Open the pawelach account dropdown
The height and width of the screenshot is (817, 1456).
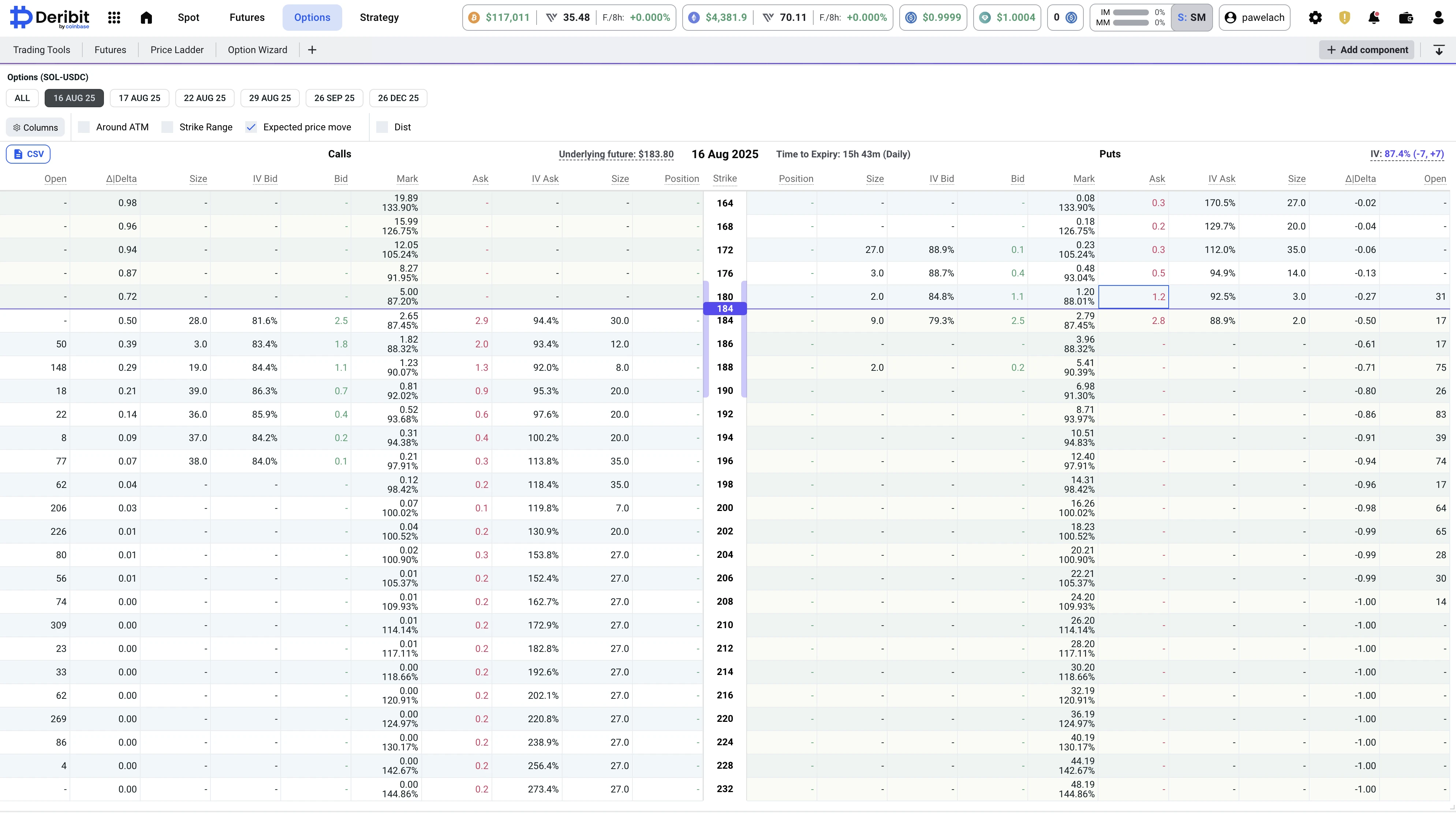click(1255, 18)
